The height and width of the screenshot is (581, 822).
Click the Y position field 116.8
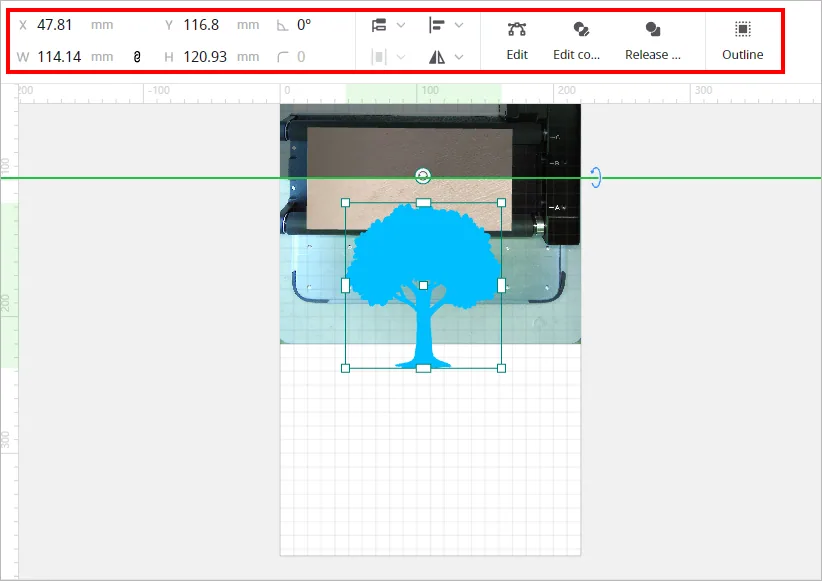click(x=201, y=25)
